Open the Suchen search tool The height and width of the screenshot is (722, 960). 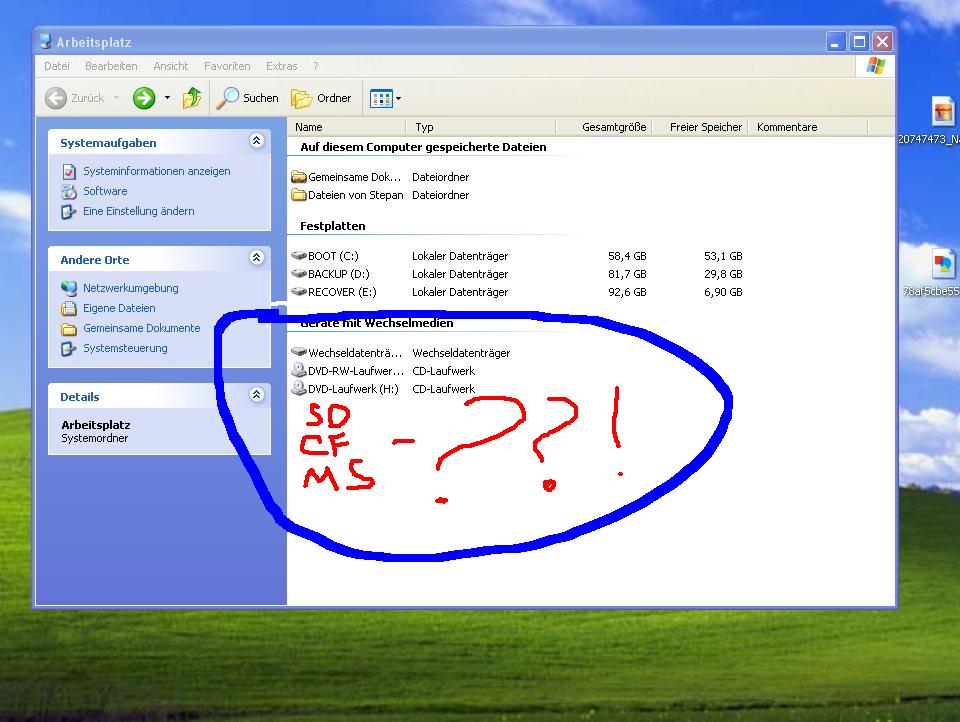coord(248,98)
